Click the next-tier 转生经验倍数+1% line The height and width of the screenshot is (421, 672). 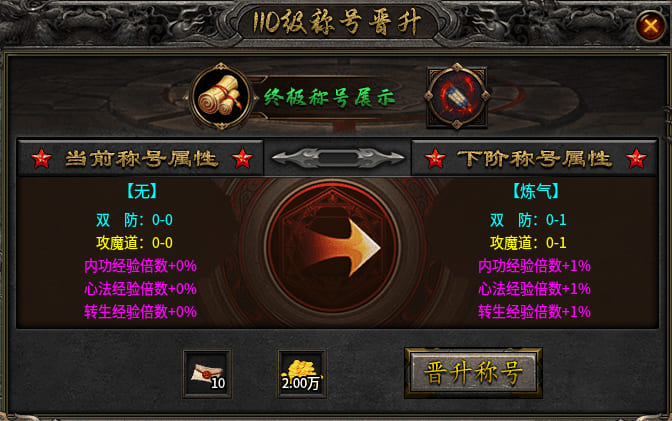[534, 311]
